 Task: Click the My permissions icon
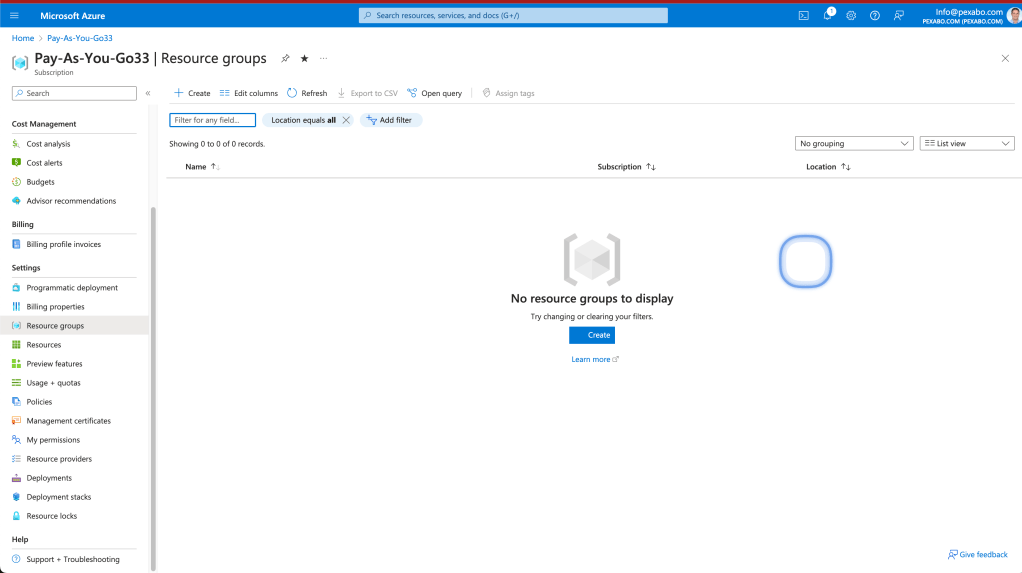click(x=16, y=439)
